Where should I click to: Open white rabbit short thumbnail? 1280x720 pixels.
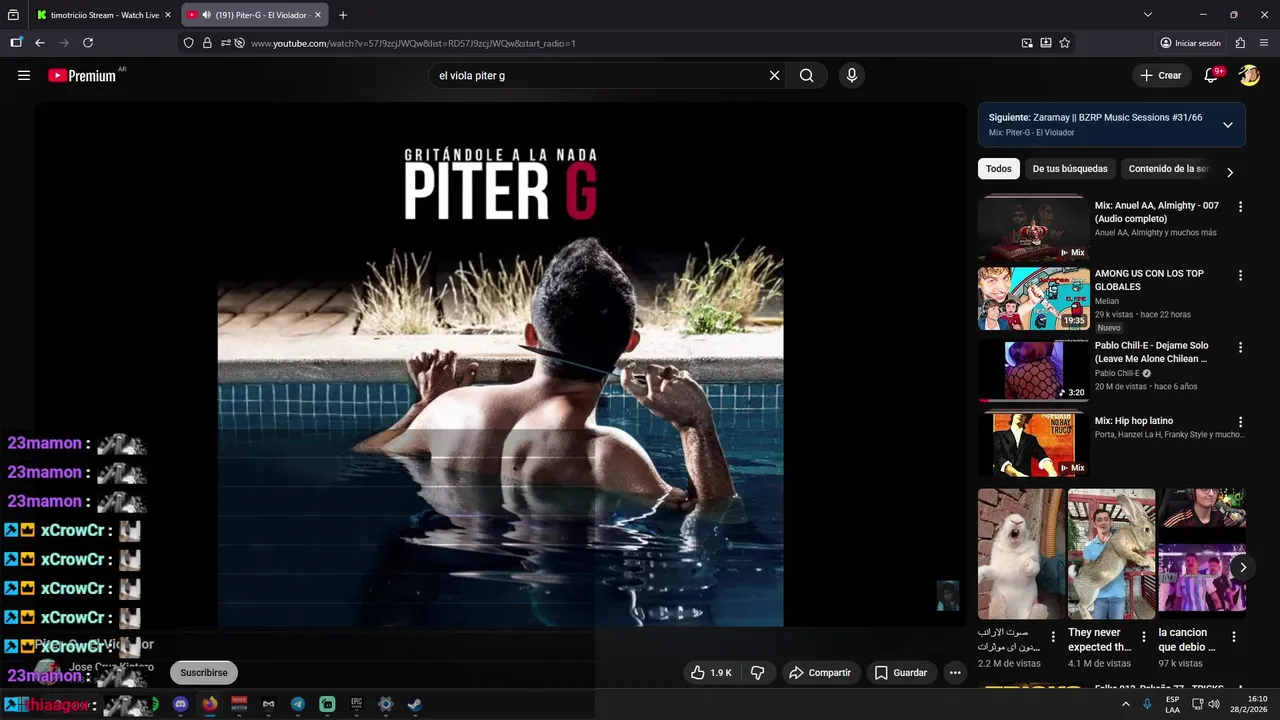(1021, 554)
